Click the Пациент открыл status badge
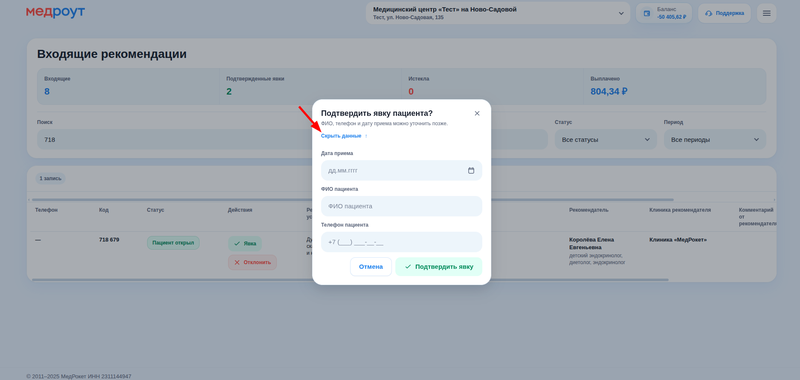The image size is (800, 380). [173, 243]
